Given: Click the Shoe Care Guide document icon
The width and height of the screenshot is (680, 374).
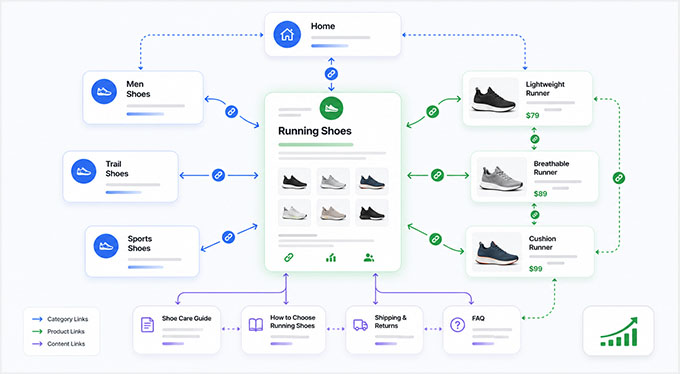Looking at the screenshot, I should click(x=147, y=325).
